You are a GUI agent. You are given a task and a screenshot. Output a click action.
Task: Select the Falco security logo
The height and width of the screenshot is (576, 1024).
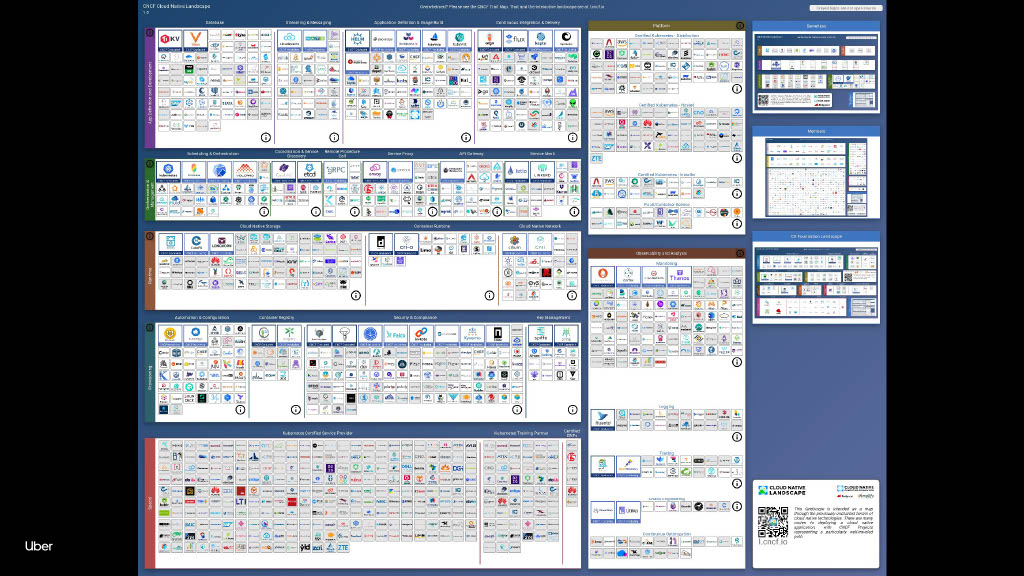(x=395, y=336)
